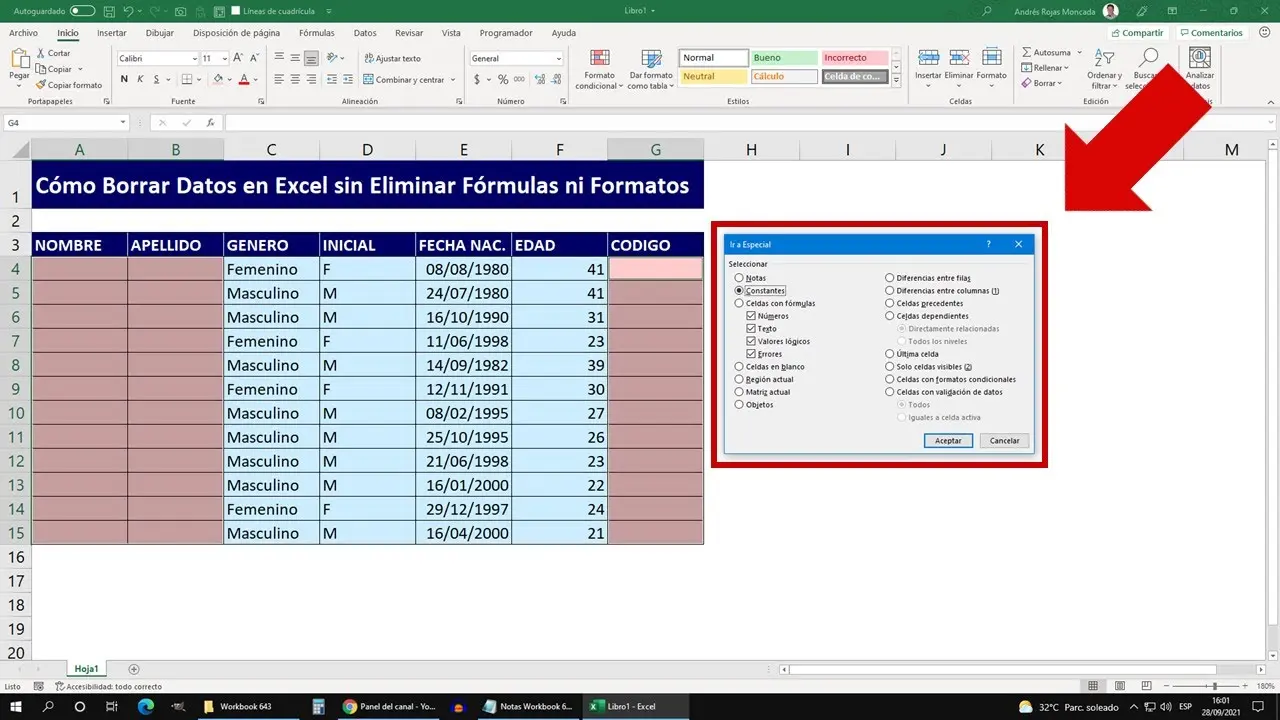The height and width of the screenshot is (720, 1280).
Task: Click the Autosuma sigma icon
Action: click(x=1027, y=52)
